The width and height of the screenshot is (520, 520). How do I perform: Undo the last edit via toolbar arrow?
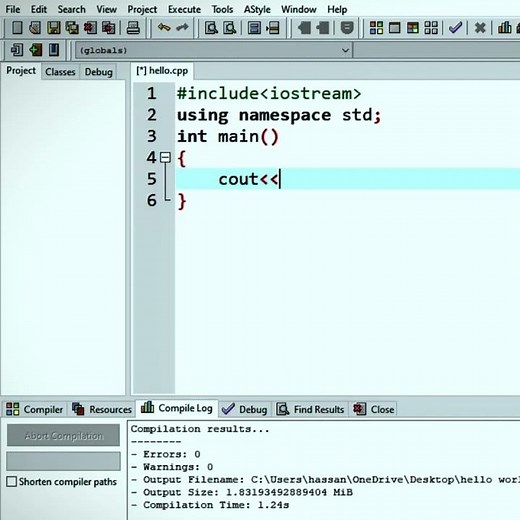pos(164,27)
